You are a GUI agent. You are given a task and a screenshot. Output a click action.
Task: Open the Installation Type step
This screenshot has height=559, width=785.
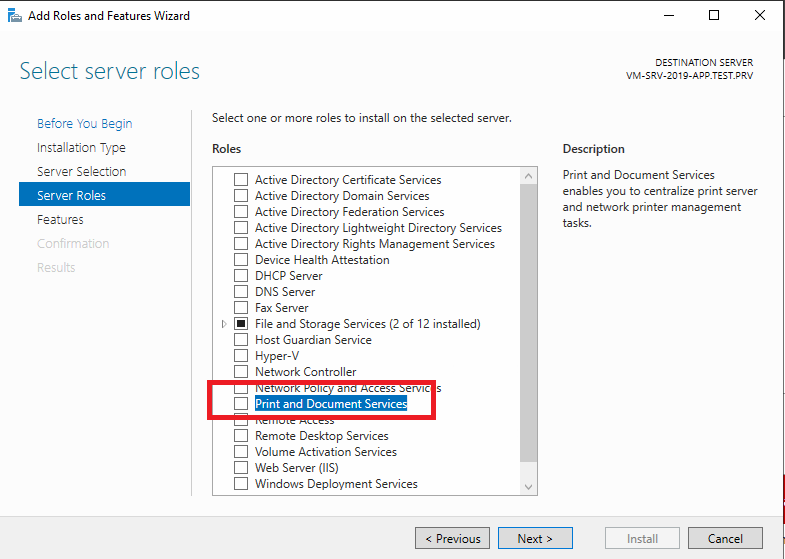coord(81,148)
